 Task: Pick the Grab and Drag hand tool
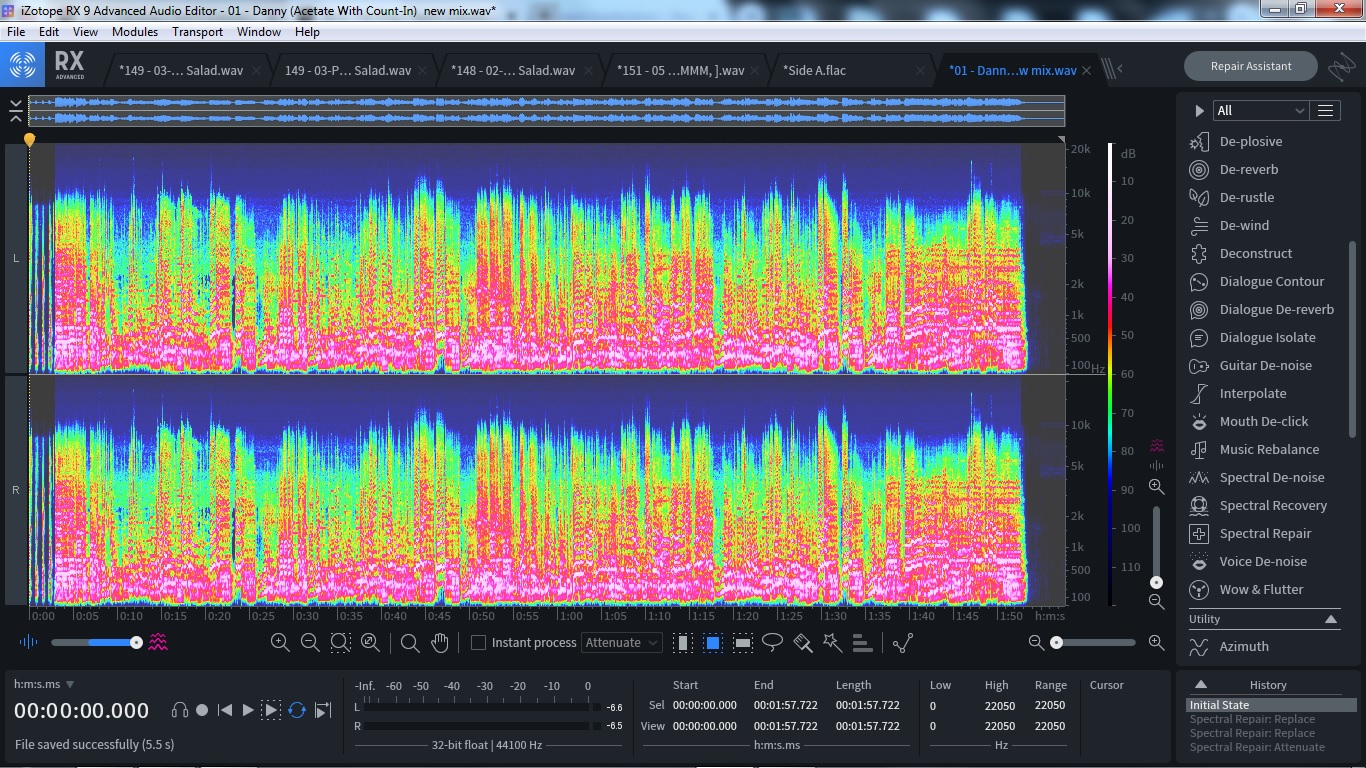(x=439, y=643)
